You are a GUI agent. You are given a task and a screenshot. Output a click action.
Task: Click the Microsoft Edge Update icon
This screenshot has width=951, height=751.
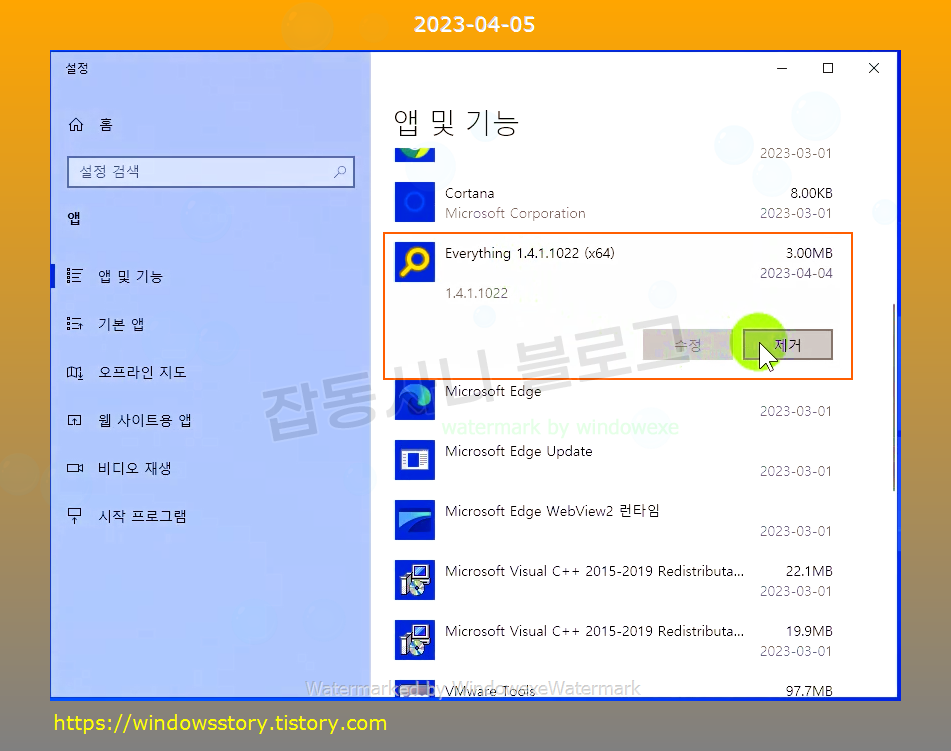pos(415,460)
